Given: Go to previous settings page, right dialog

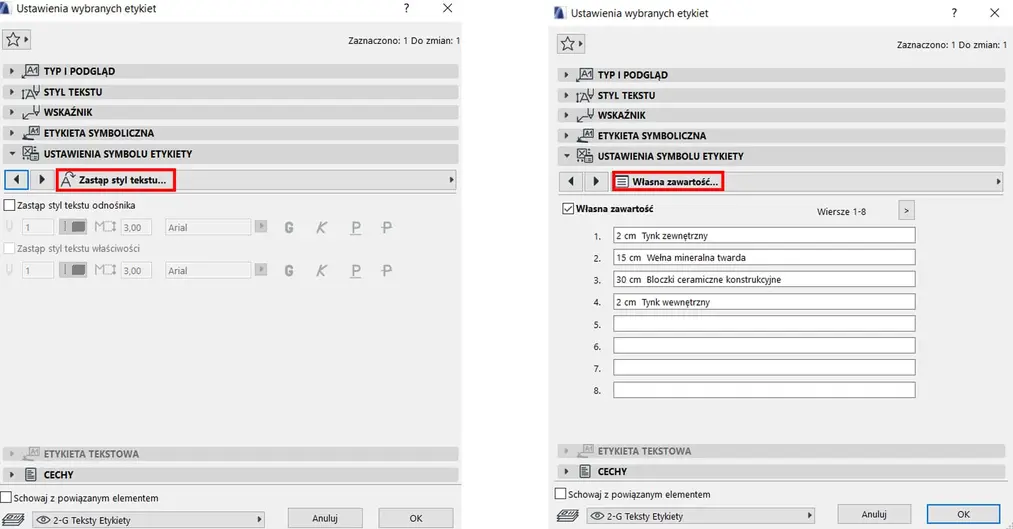Looking at the screenshot, I should point(571,182).
